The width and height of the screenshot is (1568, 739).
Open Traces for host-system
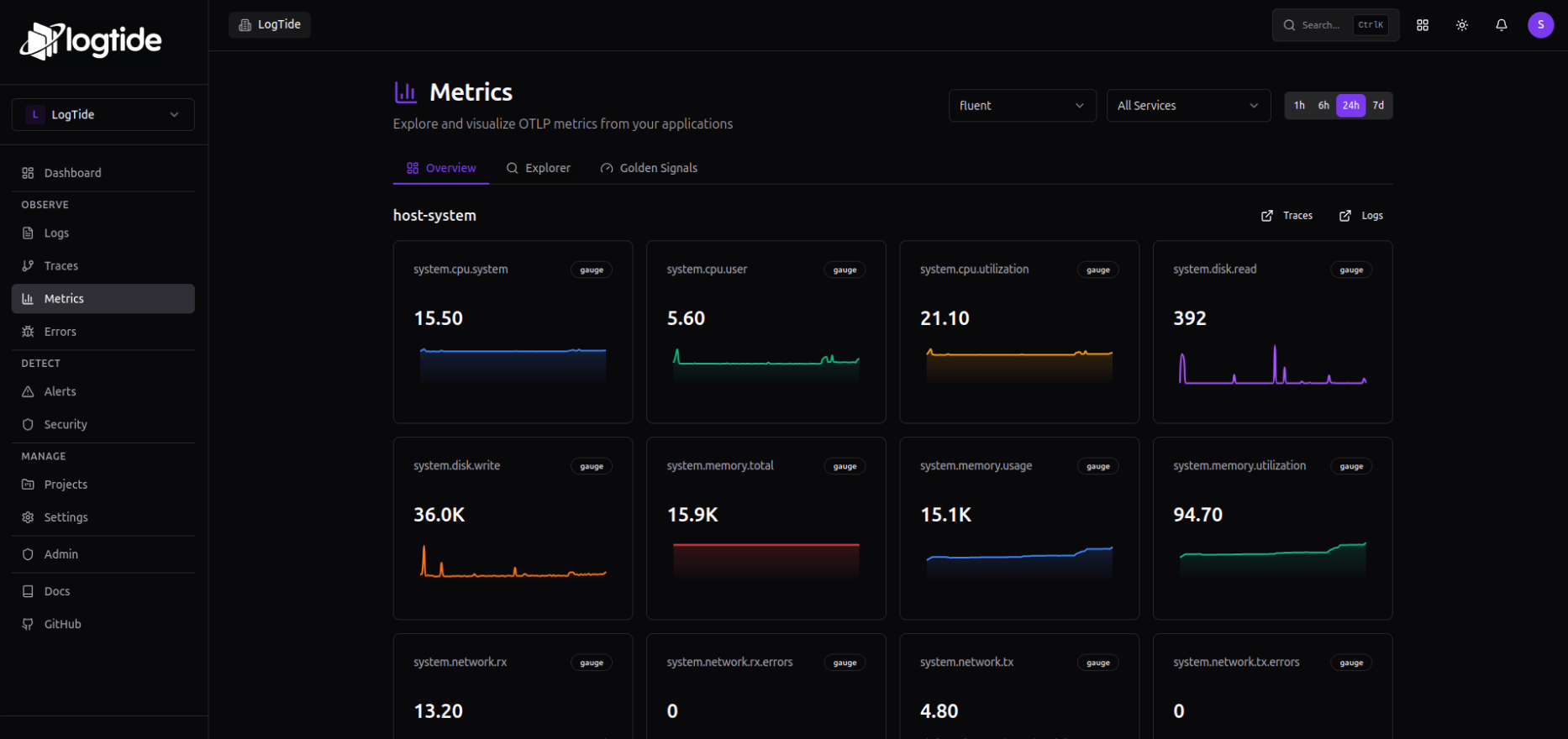pyautogui.click(x=1286, y=216)
